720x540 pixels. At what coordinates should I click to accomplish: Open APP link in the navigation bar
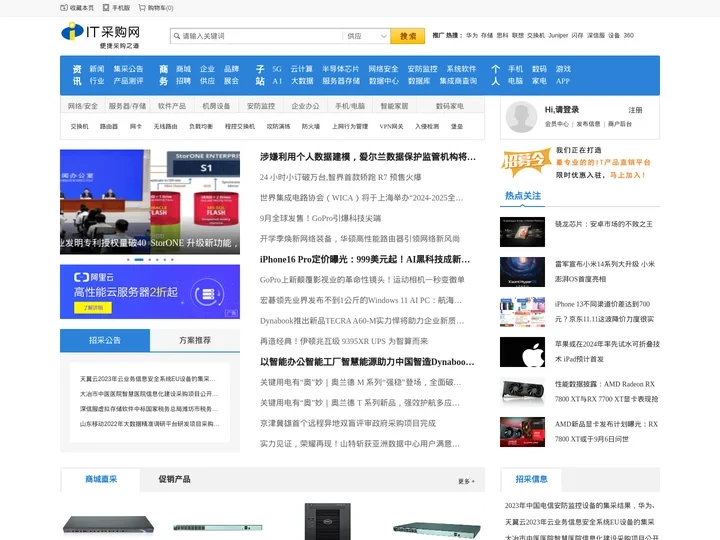(563, 81)
